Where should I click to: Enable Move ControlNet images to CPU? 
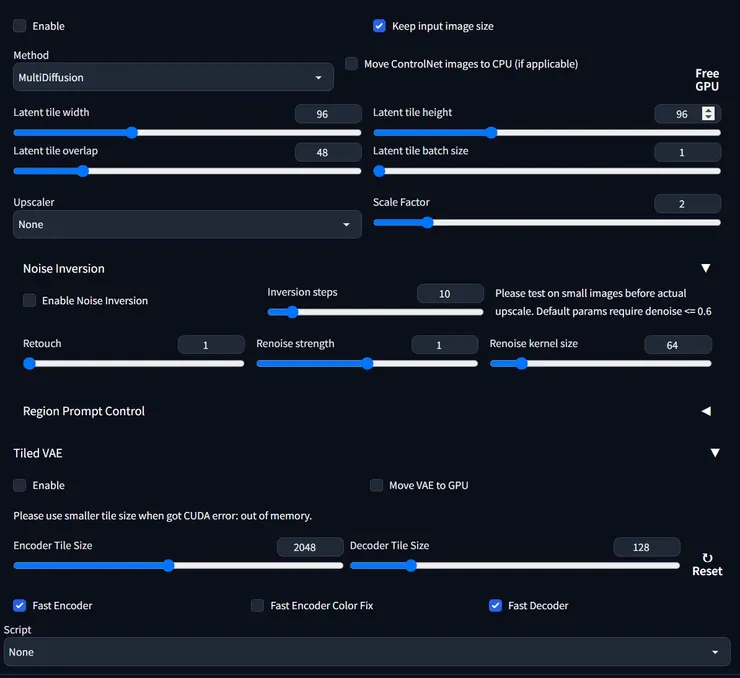point(352,64)
